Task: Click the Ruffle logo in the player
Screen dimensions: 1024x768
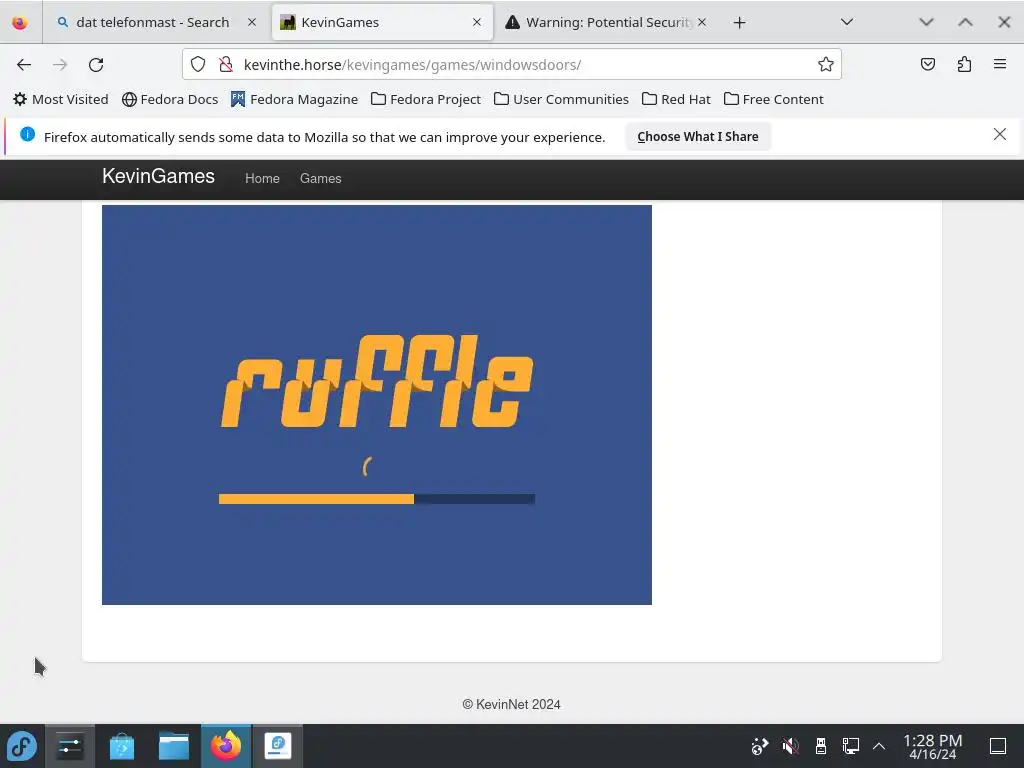Action: click(377, 381)
